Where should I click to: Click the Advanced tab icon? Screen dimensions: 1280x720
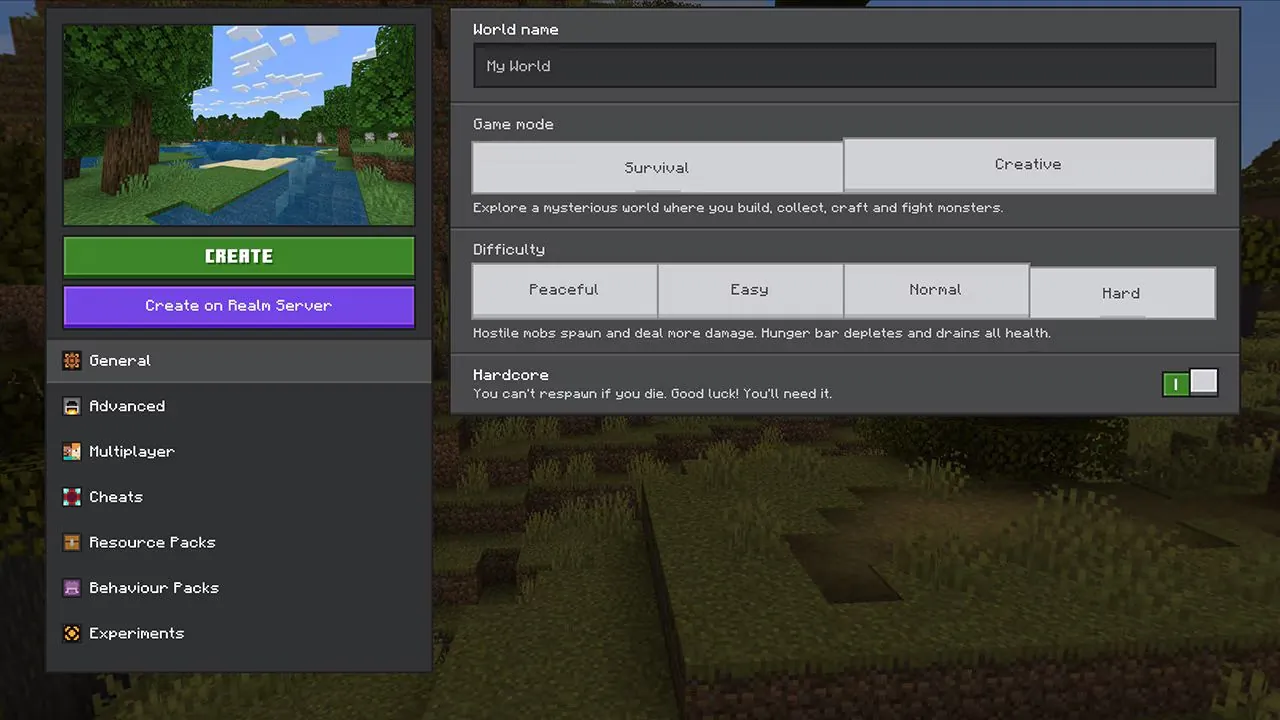click(x=72, y=406)
